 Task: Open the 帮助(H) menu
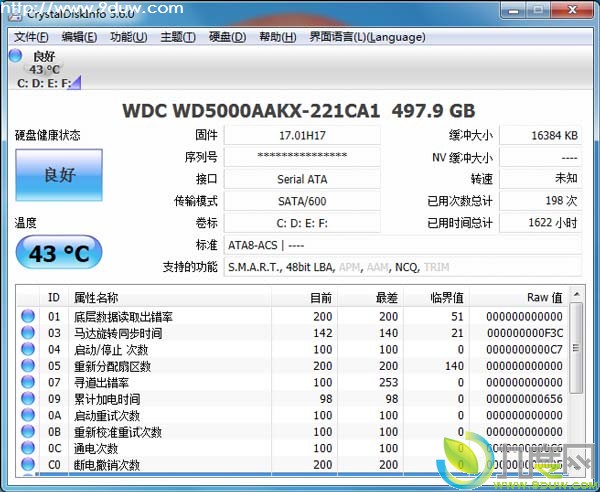[x=277, y=37]
